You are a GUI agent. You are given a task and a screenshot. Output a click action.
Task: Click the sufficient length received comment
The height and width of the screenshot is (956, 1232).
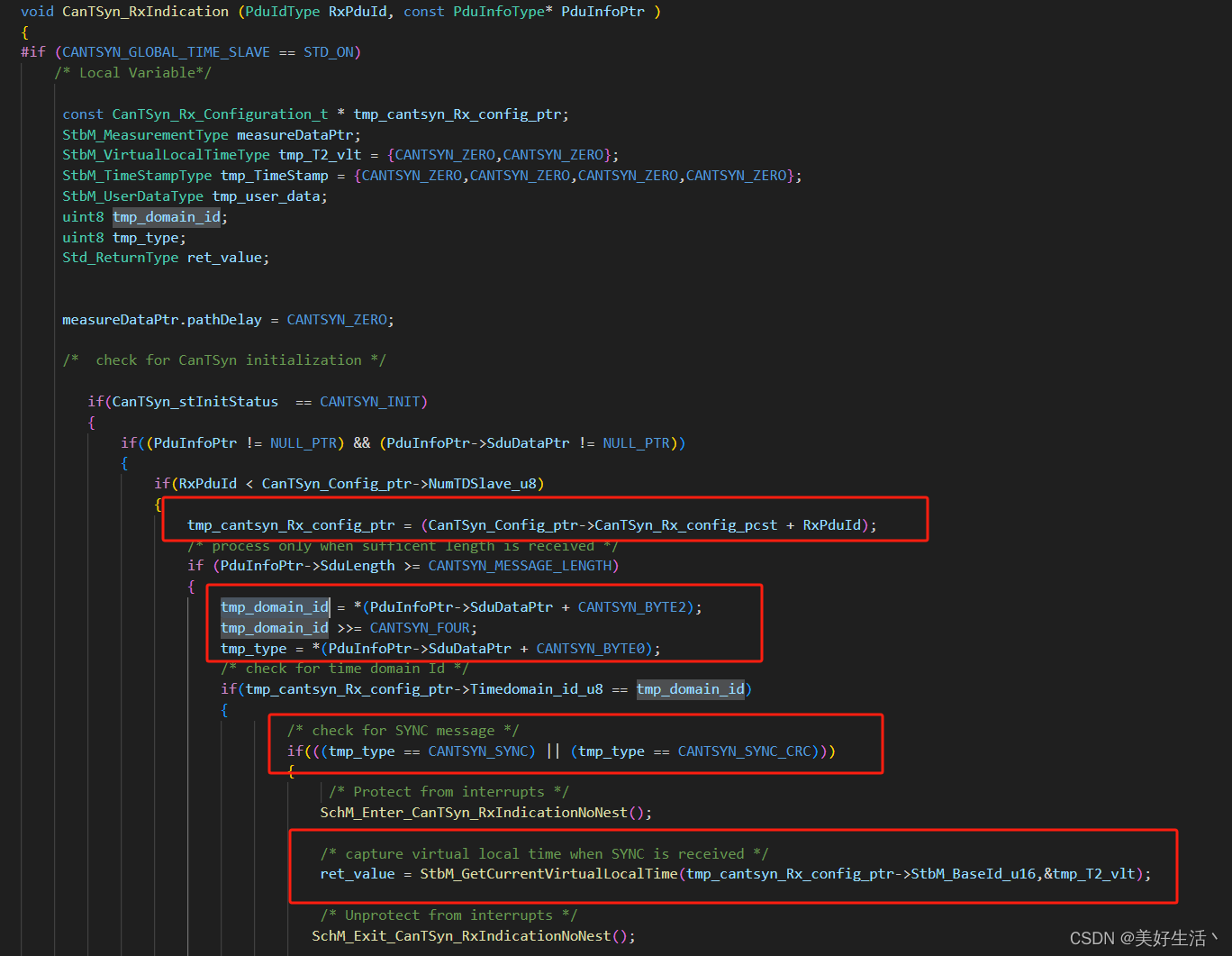click(403, 546)
